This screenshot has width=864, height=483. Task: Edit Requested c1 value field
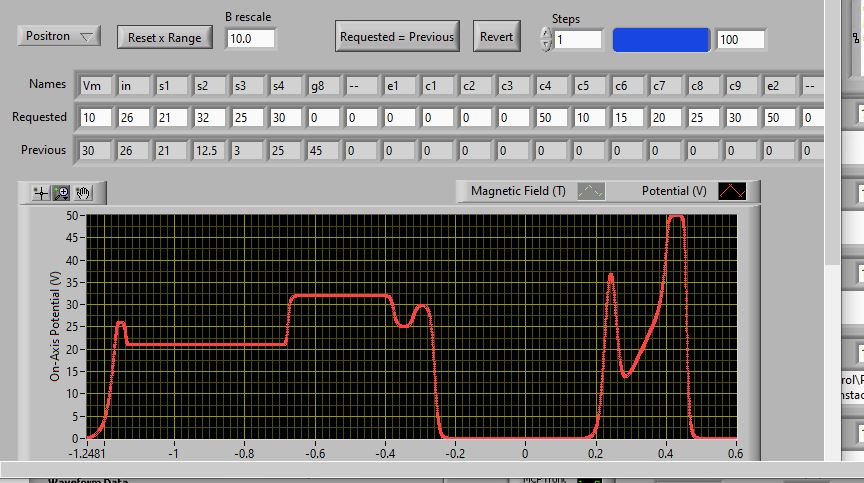click(x=438, y=117)
